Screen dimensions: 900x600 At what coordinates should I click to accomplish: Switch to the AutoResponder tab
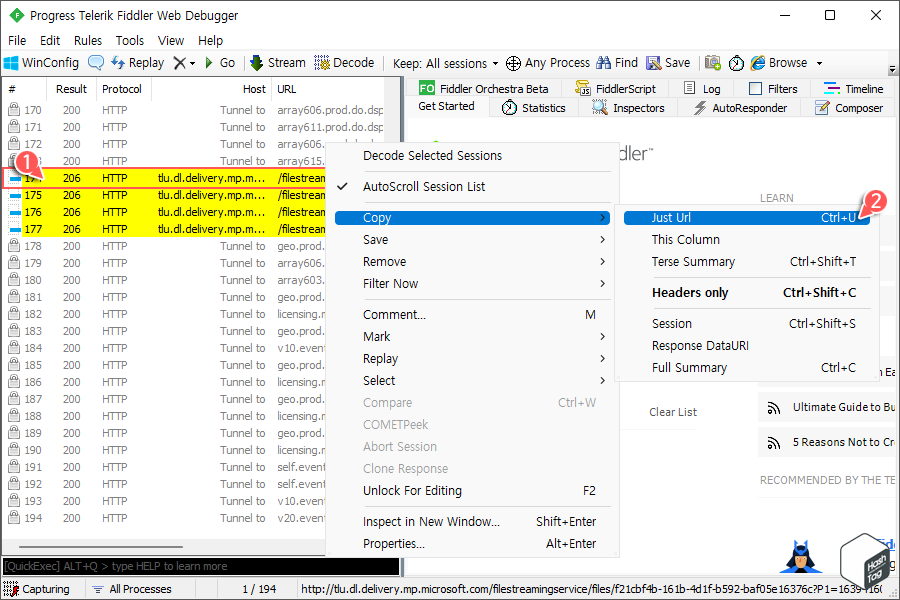(740, 108)
